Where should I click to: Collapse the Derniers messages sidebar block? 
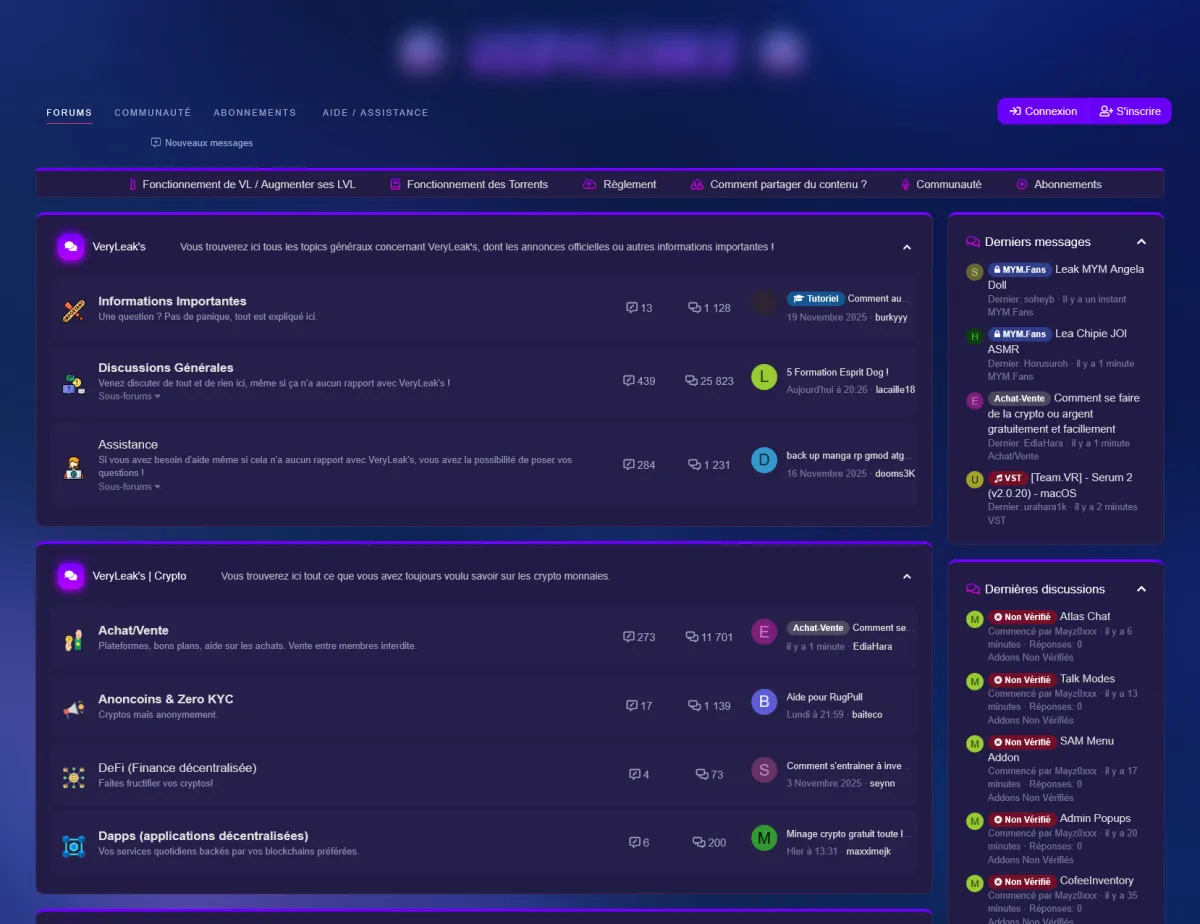[1141, 242]
